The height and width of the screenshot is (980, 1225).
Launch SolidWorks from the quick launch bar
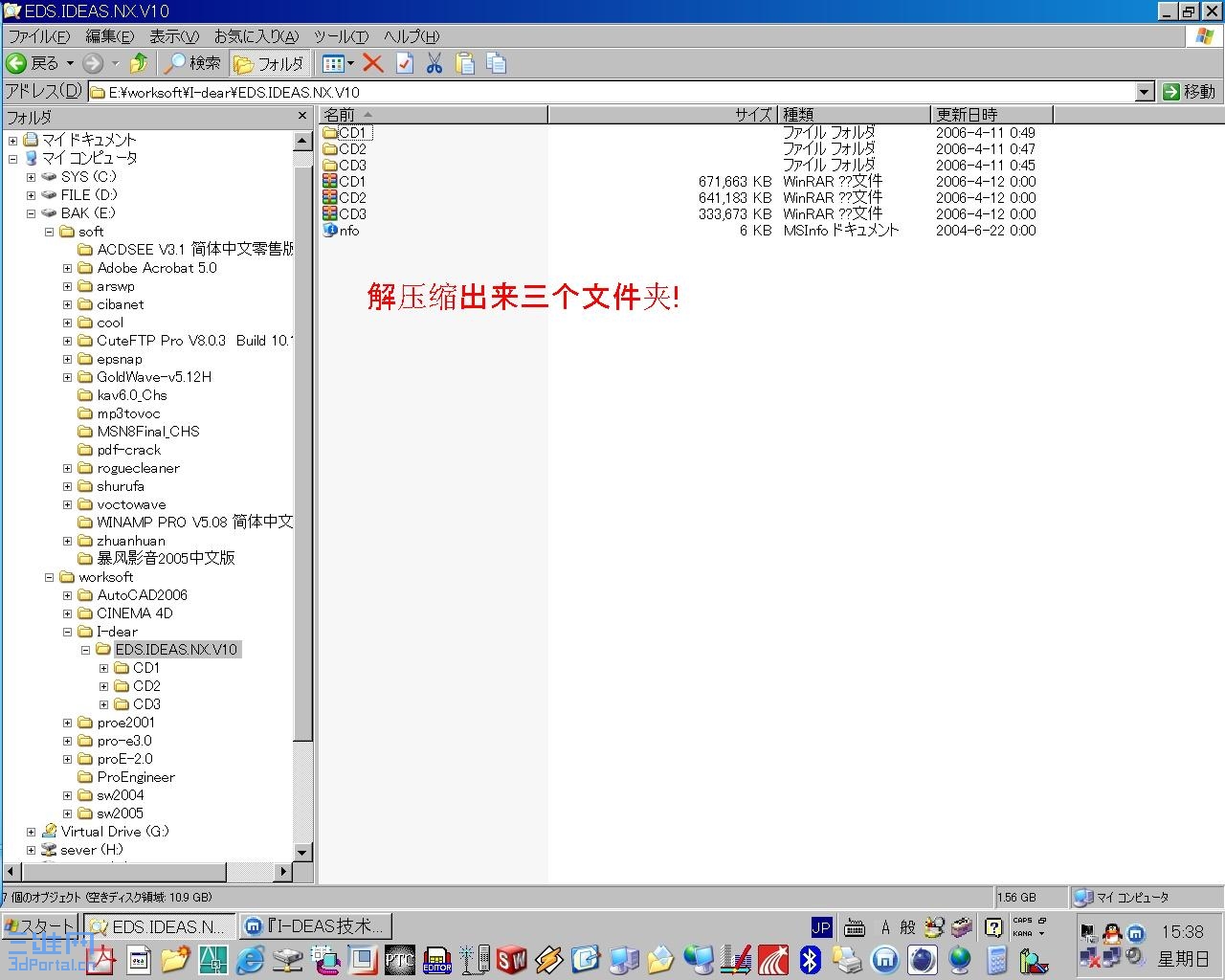coord(512,959)
